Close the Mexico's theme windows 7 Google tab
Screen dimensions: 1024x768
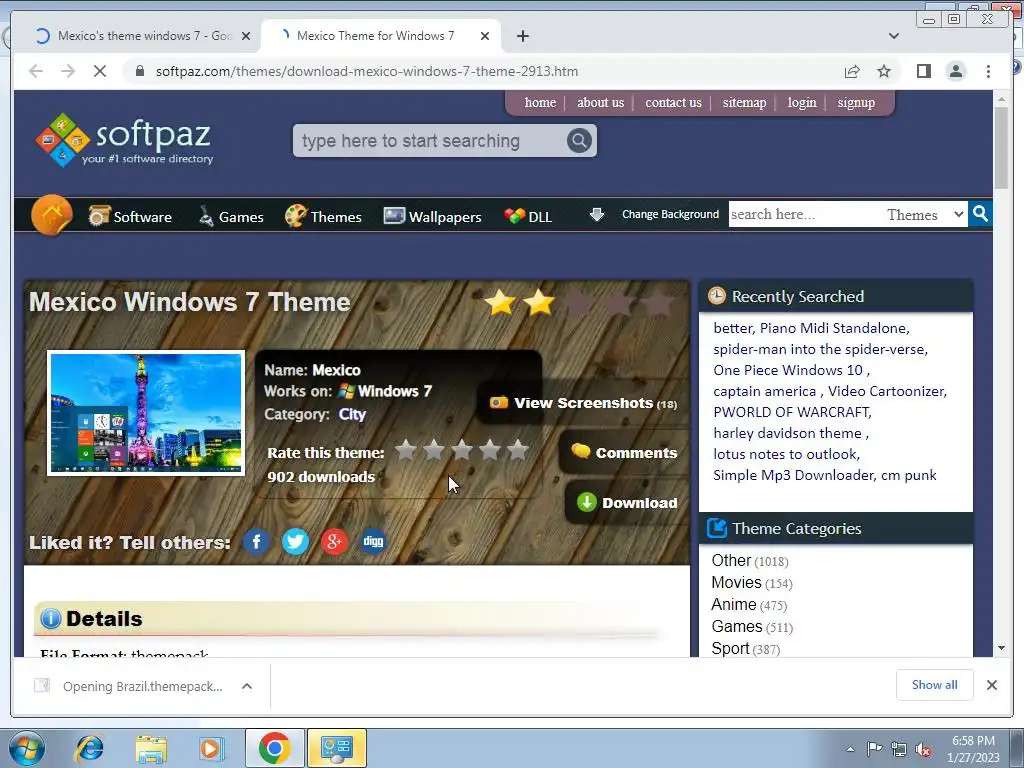246,36
